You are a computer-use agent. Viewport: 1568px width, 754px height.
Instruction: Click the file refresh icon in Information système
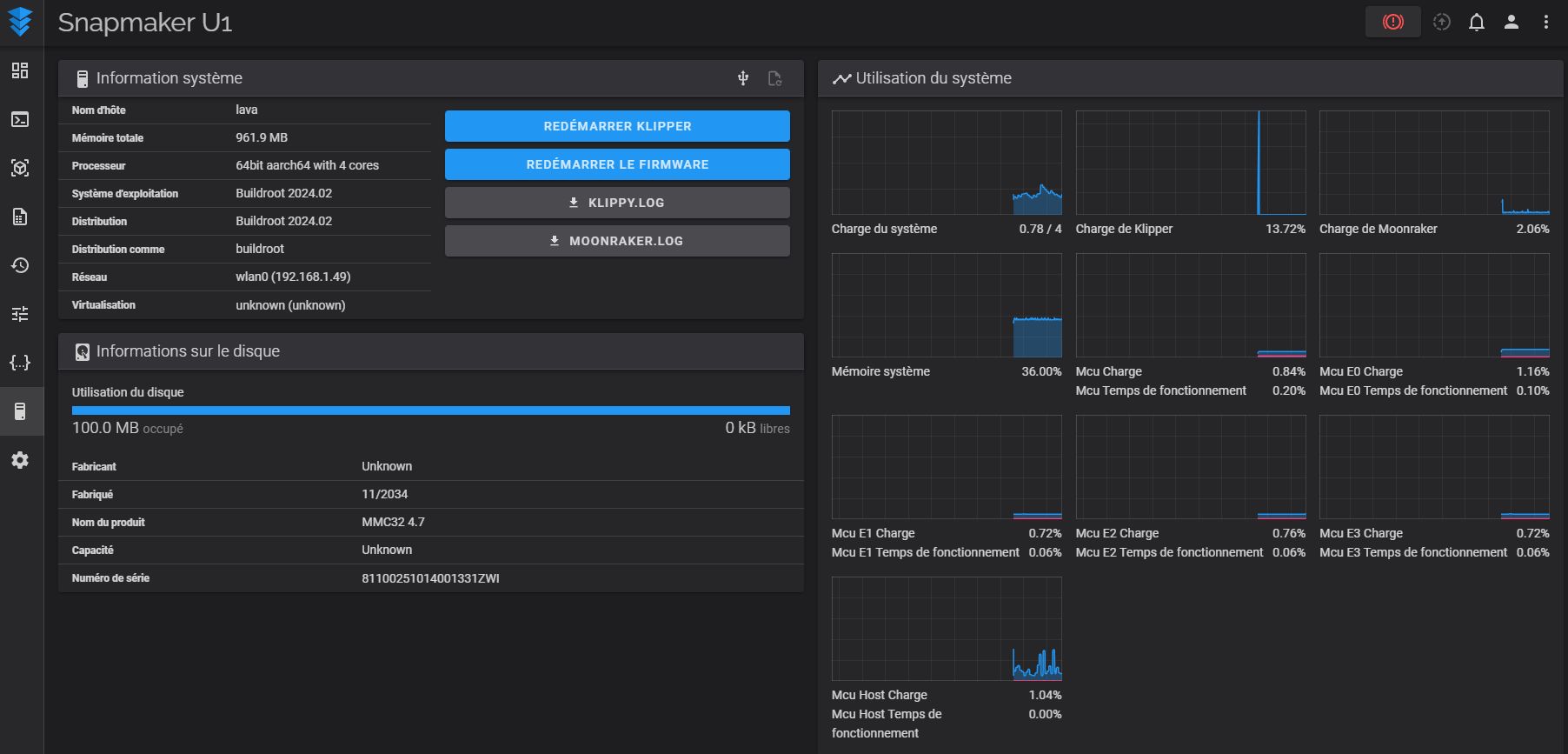774,78
